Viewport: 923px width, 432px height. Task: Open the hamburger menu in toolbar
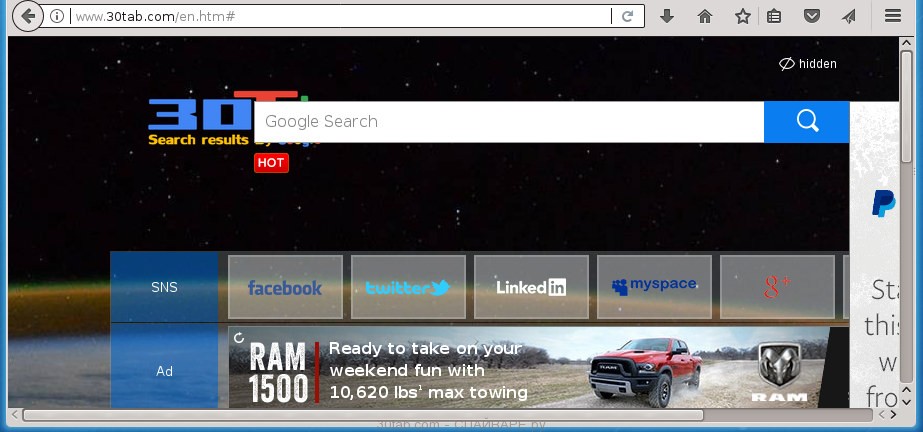coord(893,16)
